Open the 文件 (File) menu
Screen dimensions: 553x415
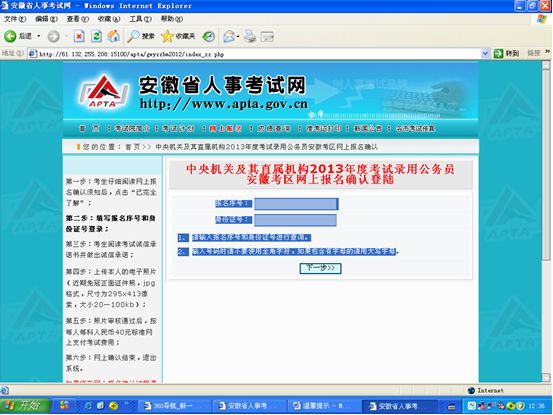(15, 19)
